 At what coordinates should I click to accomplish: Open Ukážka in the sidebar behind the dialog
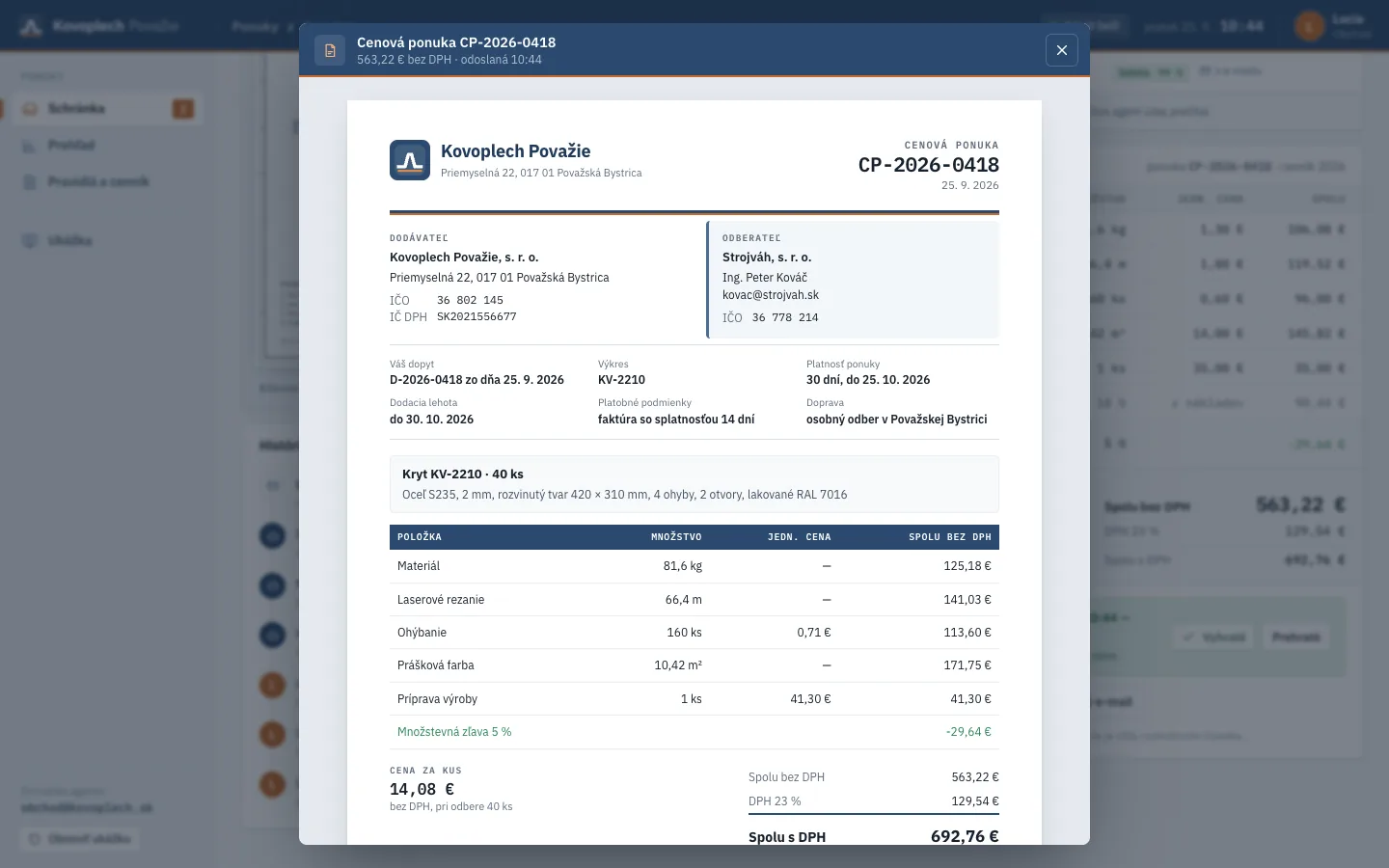(105, 240)
